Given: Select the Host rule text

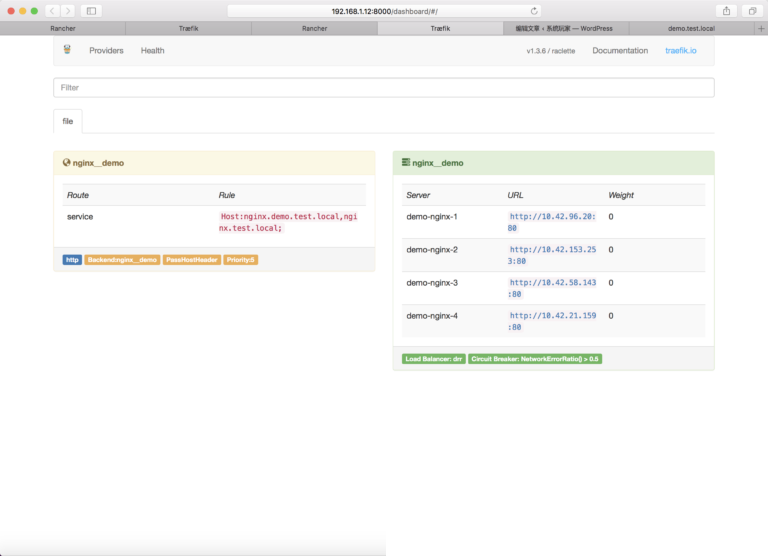Looking at the screenshot, I should coord(288,222).
